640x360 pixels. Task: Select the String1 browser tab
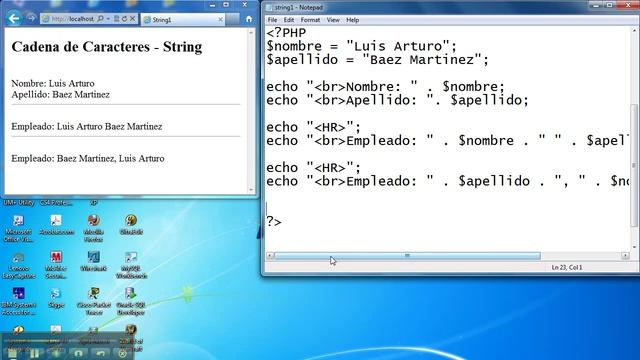click(x=183, y=20)
